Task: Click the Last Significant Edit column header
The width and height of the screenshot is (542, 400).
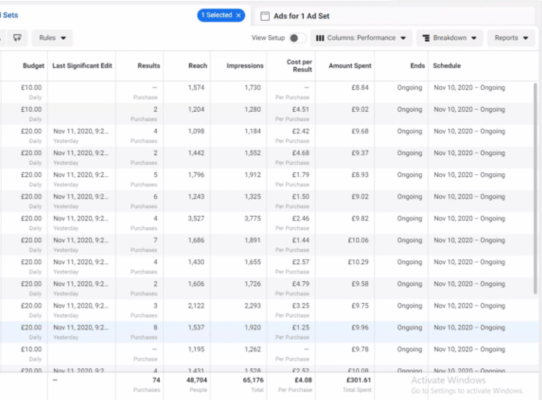Action: point(82,66)
